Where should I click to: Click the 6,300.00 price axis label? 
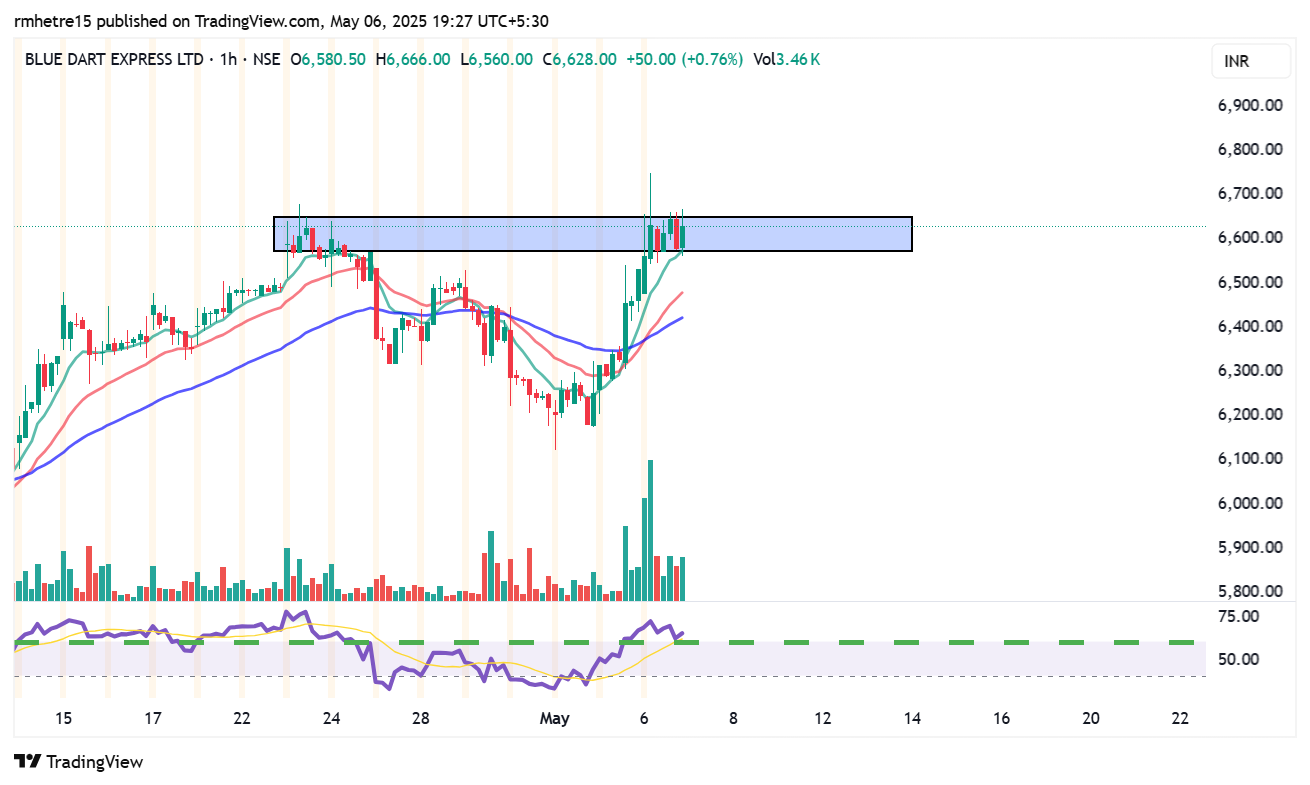tap(1250, 370)
